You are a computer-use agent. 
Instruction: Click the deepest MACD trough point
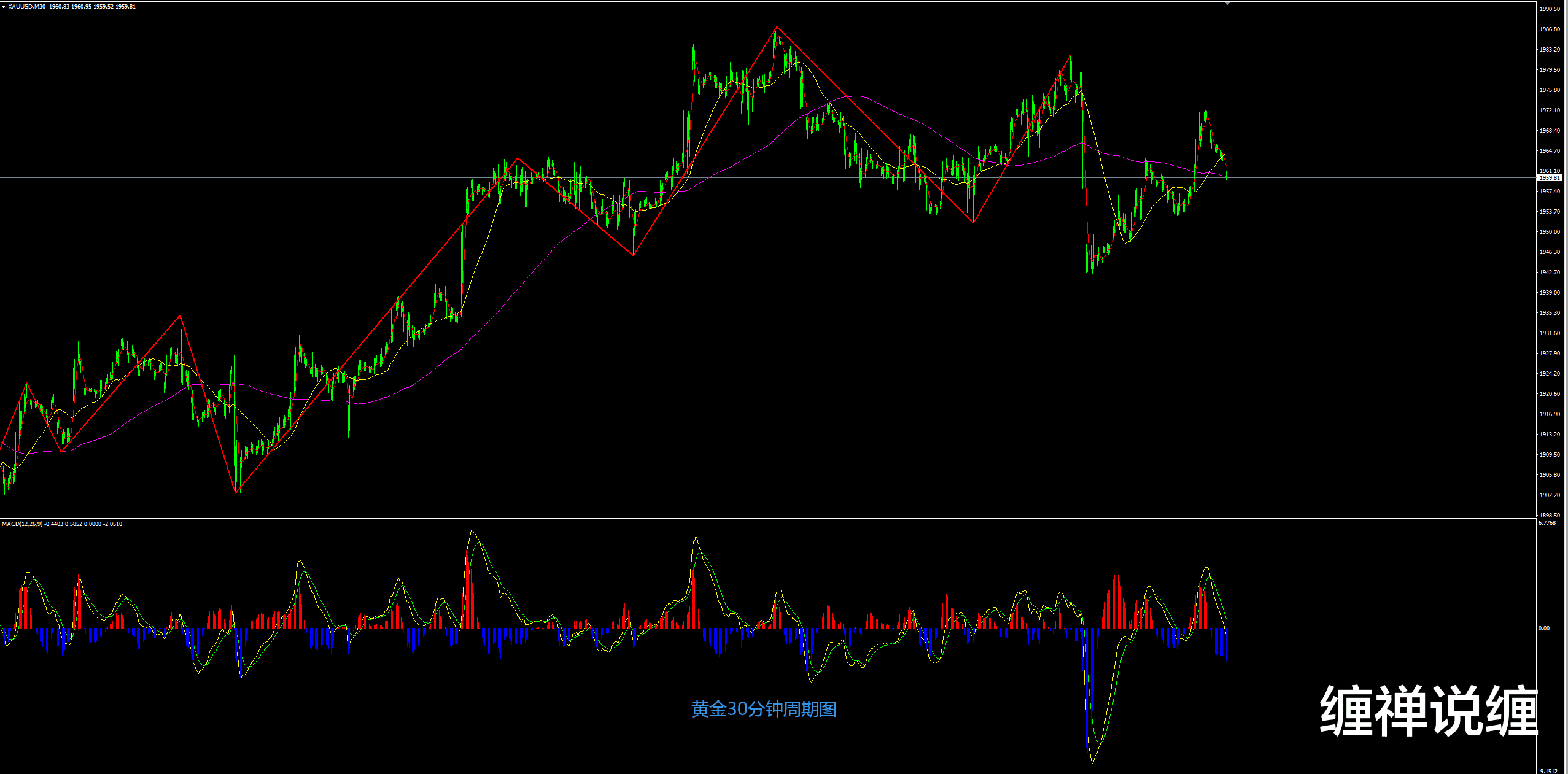[1093, 762]
